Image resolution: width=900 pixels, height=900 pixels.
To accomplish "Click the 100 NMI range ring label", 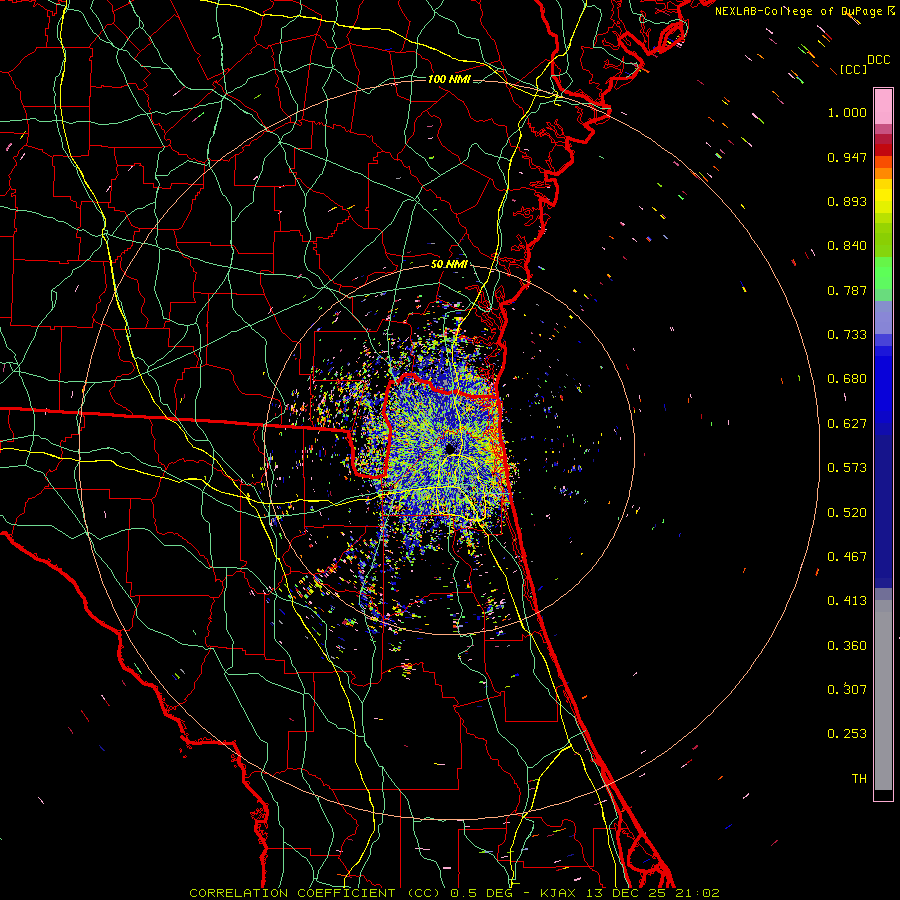I will pyautogui.click(x=449, y=79).
